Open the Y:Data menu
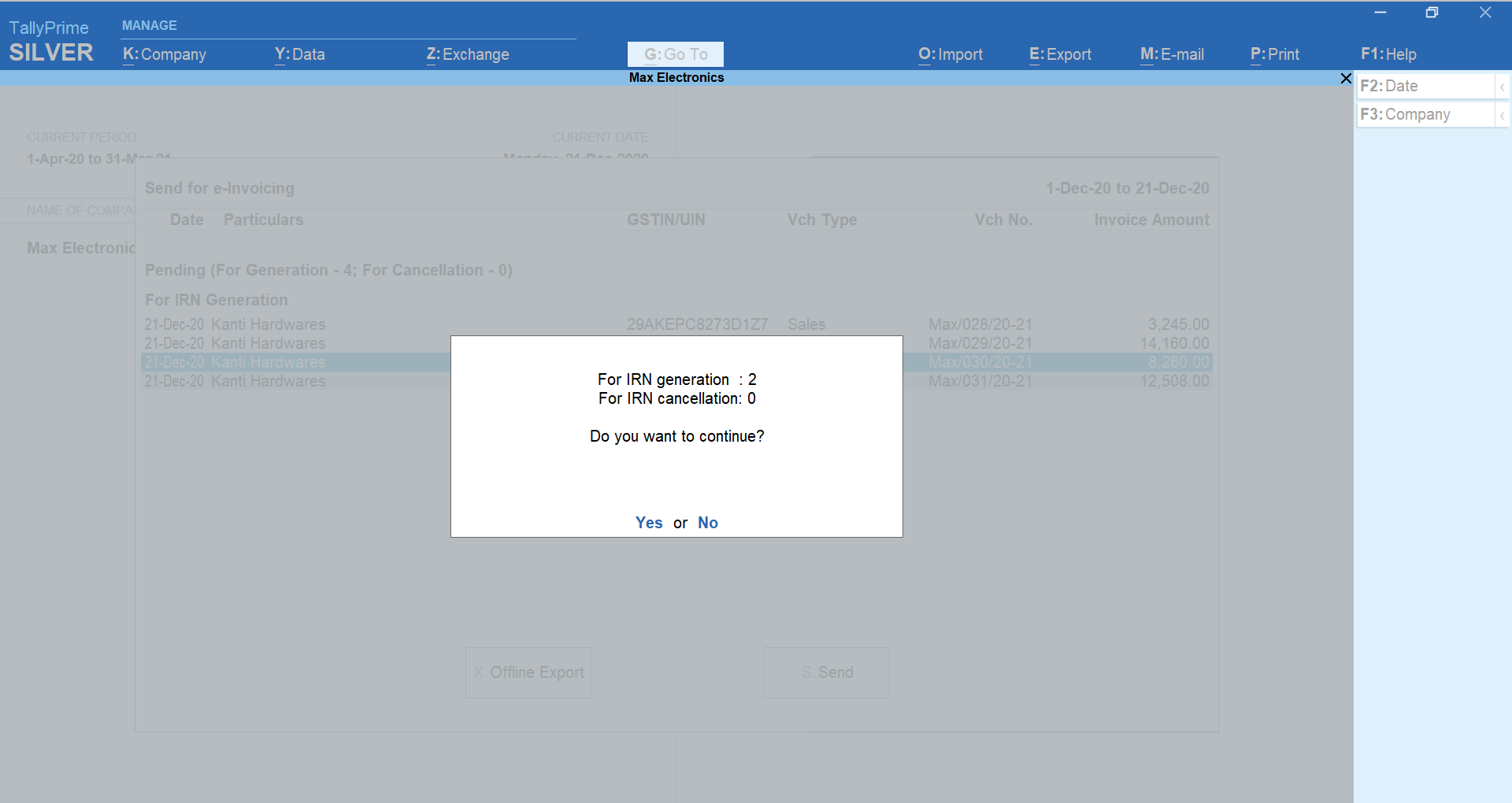 (x=299, y=54)
